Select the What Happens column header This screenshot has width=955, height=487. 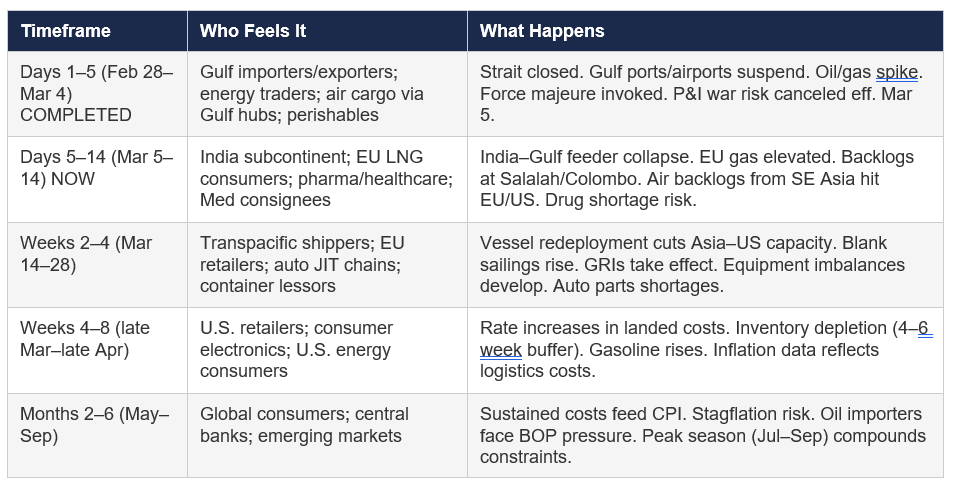pyautogui.click(x=542, y=31)
